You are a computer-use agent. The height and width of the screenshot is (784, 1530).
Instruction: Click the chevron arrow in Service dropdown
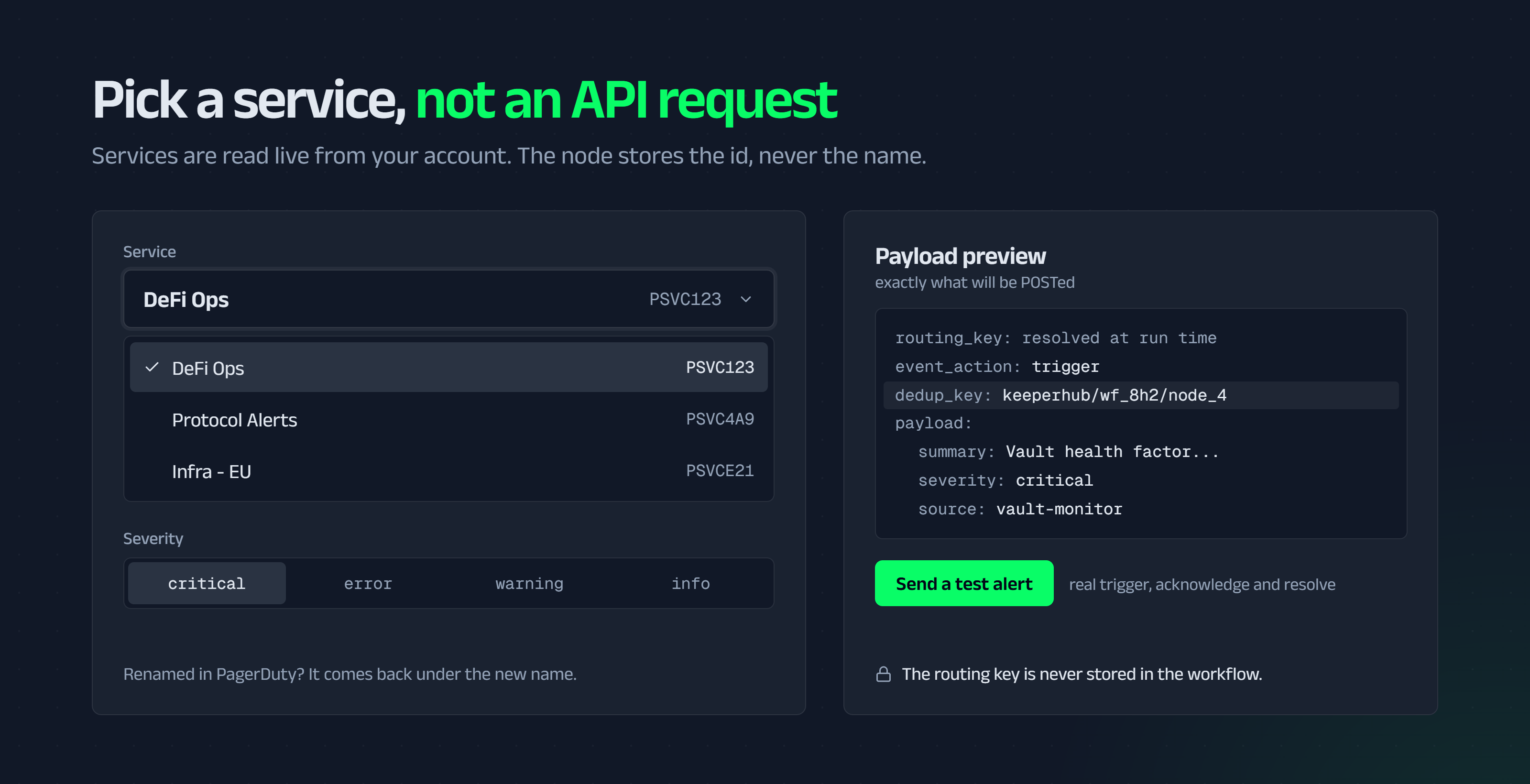[746, 299]
